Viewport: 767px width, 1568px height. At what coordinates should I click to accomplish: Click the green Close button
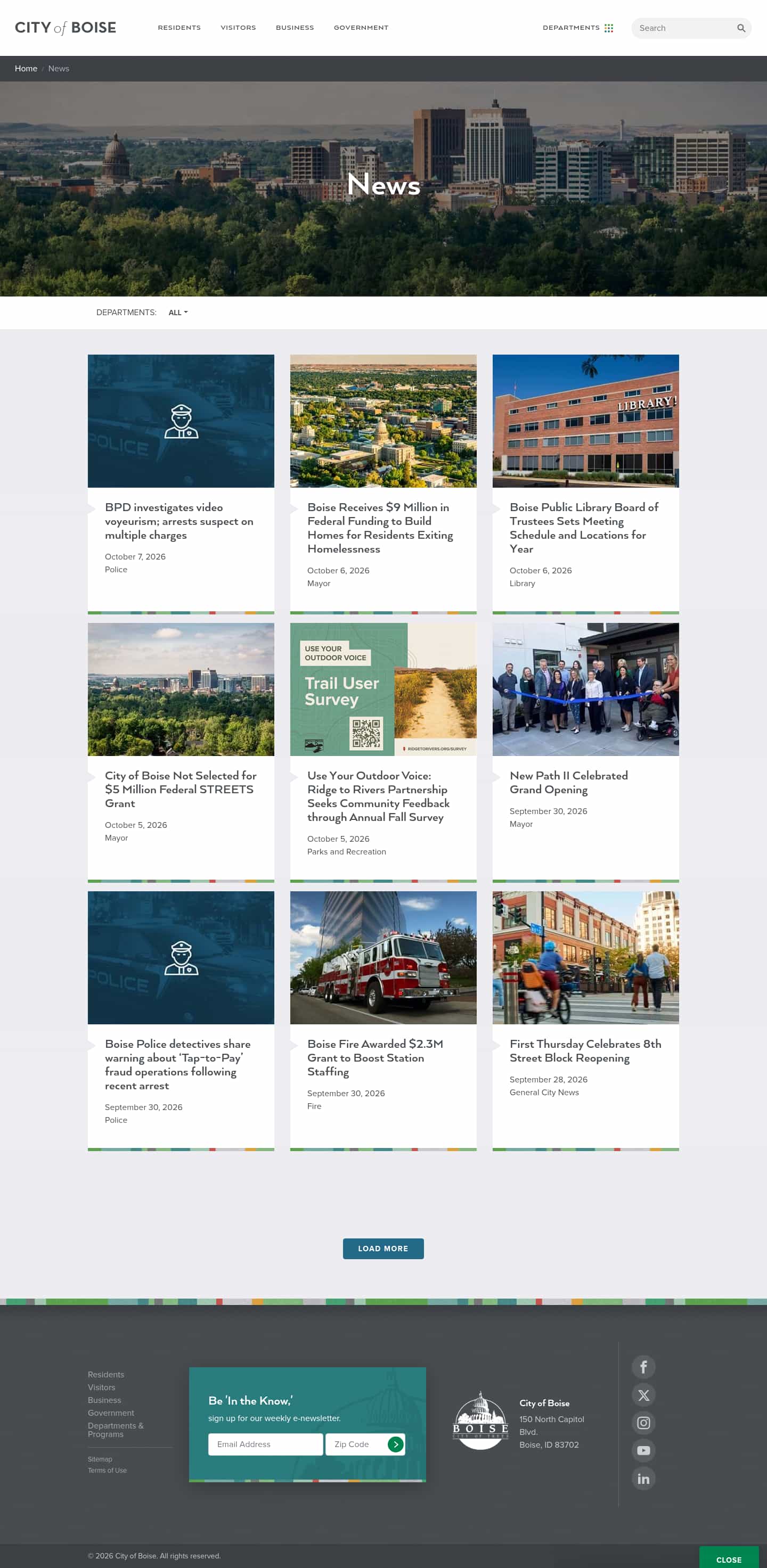pyautogui.click(x=729, y=1559)
